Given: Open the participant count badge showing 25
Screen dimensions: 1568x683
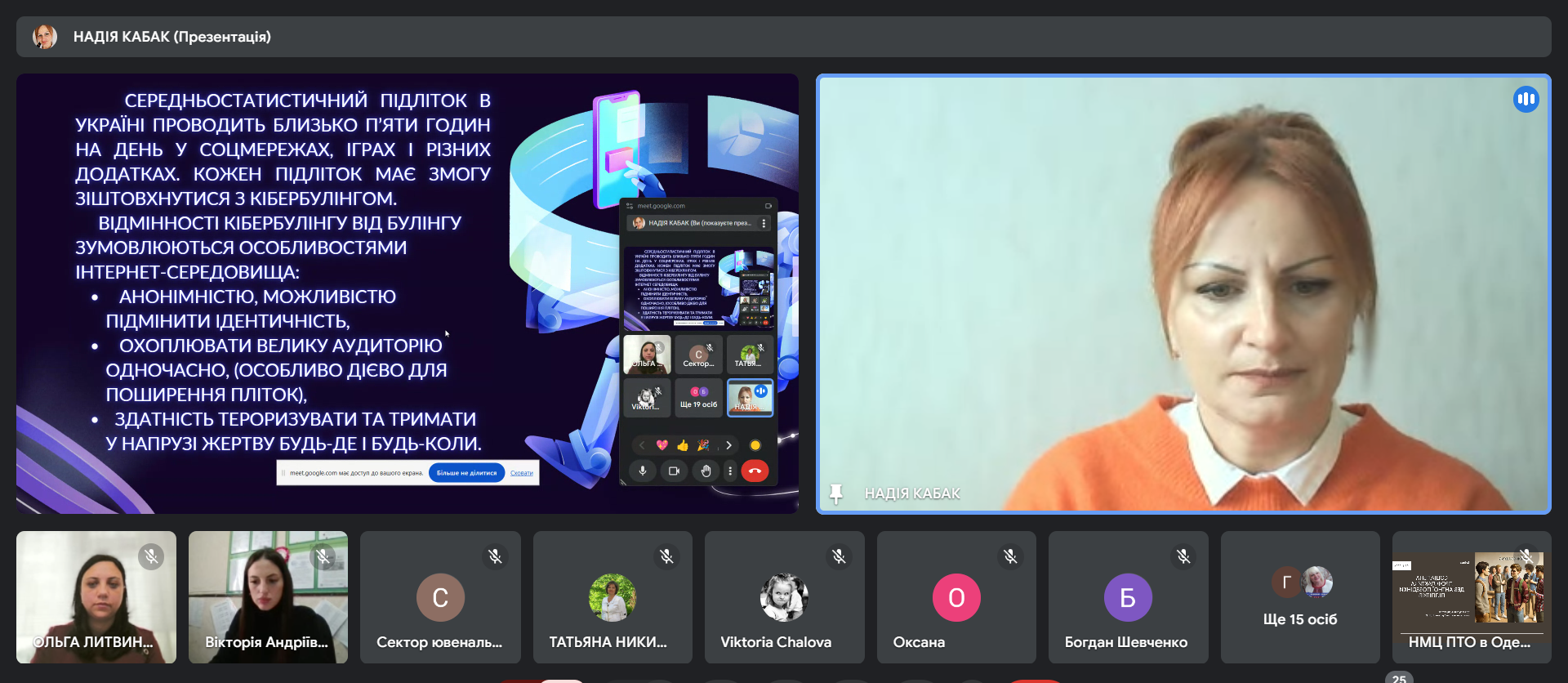Looking at the screenshot, I should click(x=1399, y=678).
